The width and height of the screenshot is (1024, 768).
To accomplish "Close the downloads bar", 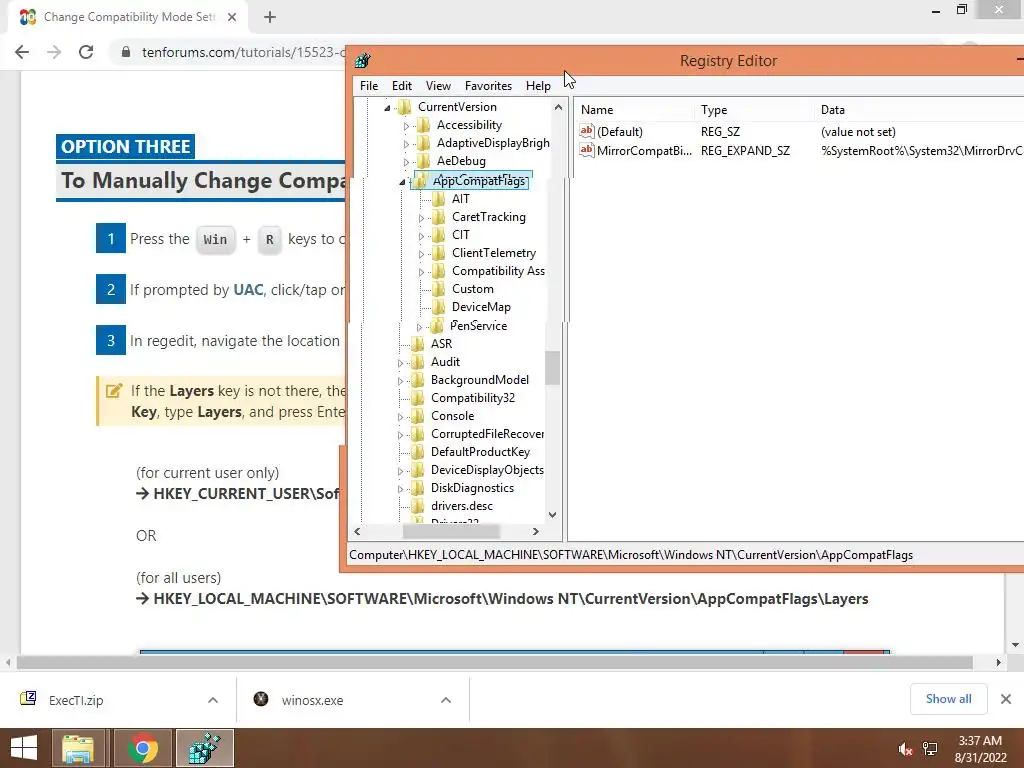I will pyautogui.click(x=1006, y=699).
